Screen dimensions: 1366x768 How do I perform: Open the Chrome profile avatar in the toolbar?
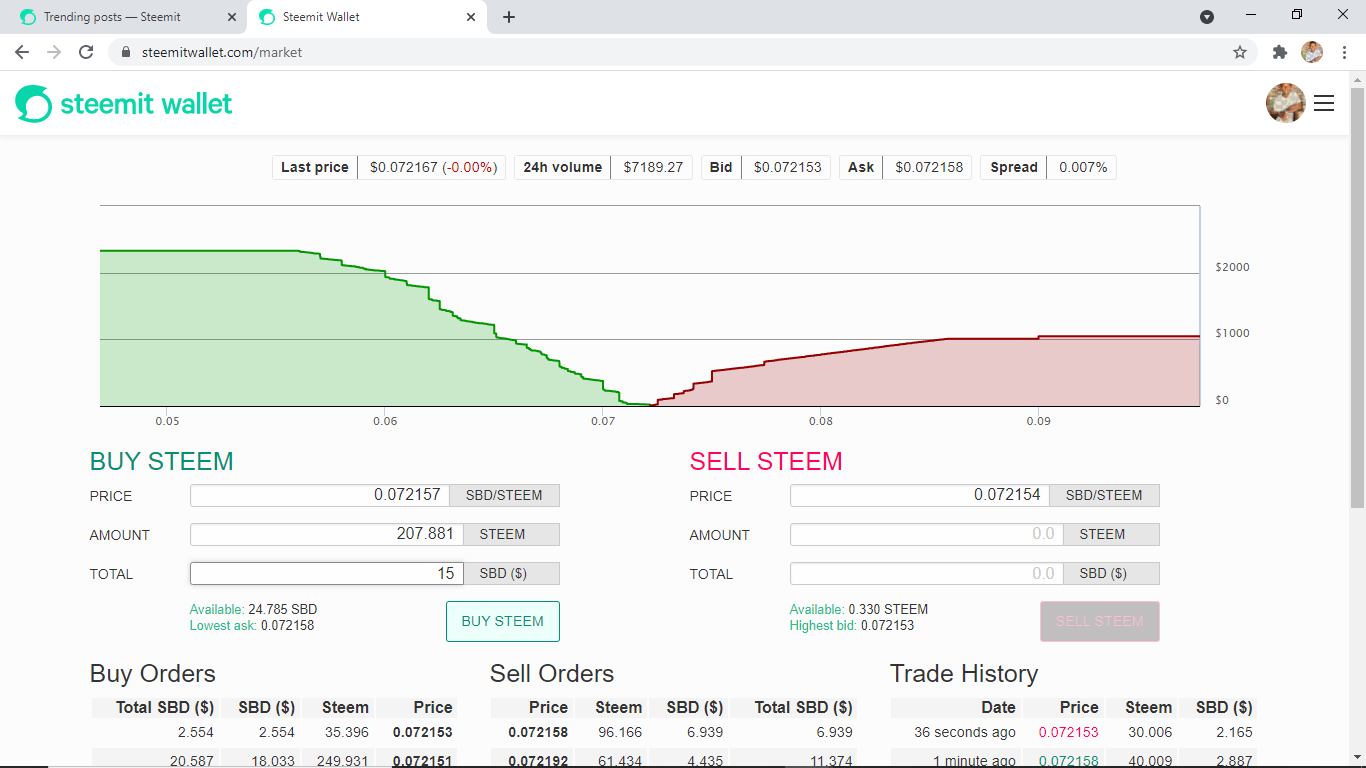(x=1311, y=52)
